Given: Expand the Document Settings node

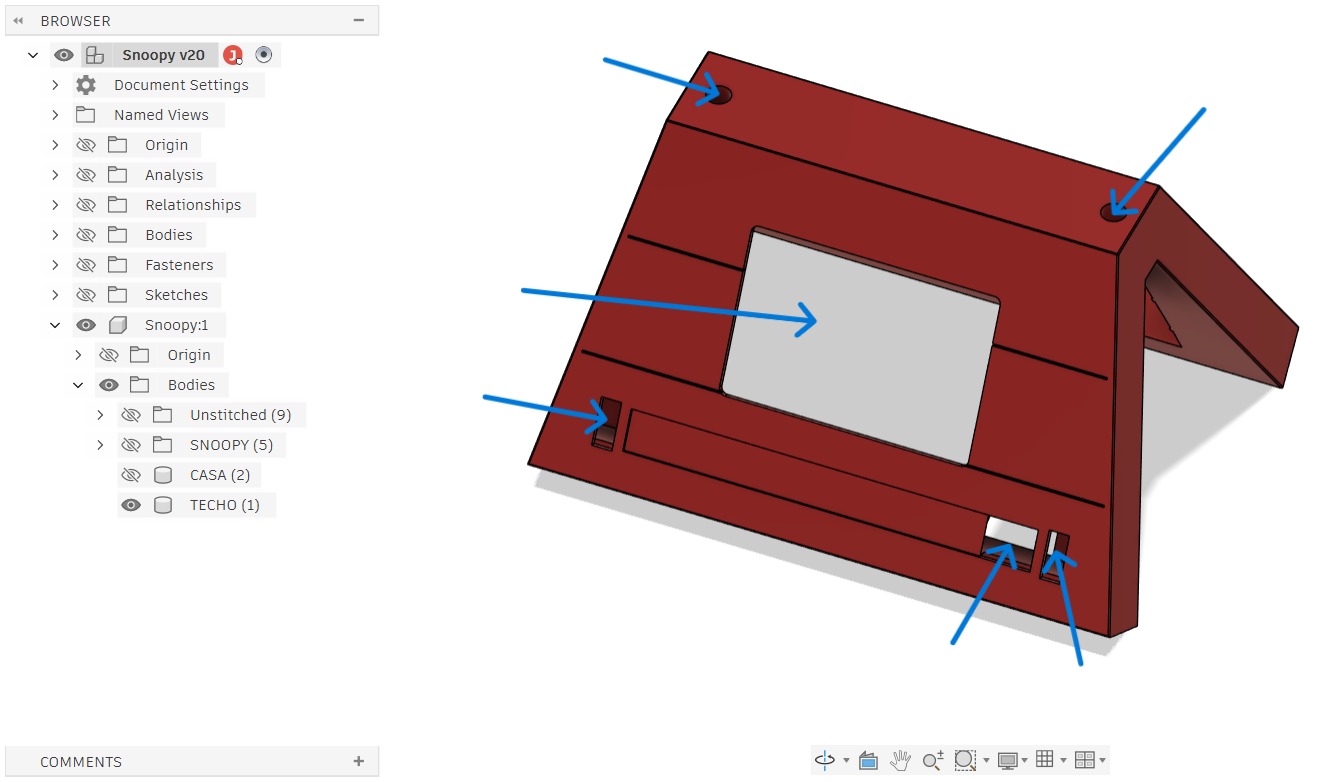Looking at the screenshot, I should pyautogui.click(x=55, y=85).
